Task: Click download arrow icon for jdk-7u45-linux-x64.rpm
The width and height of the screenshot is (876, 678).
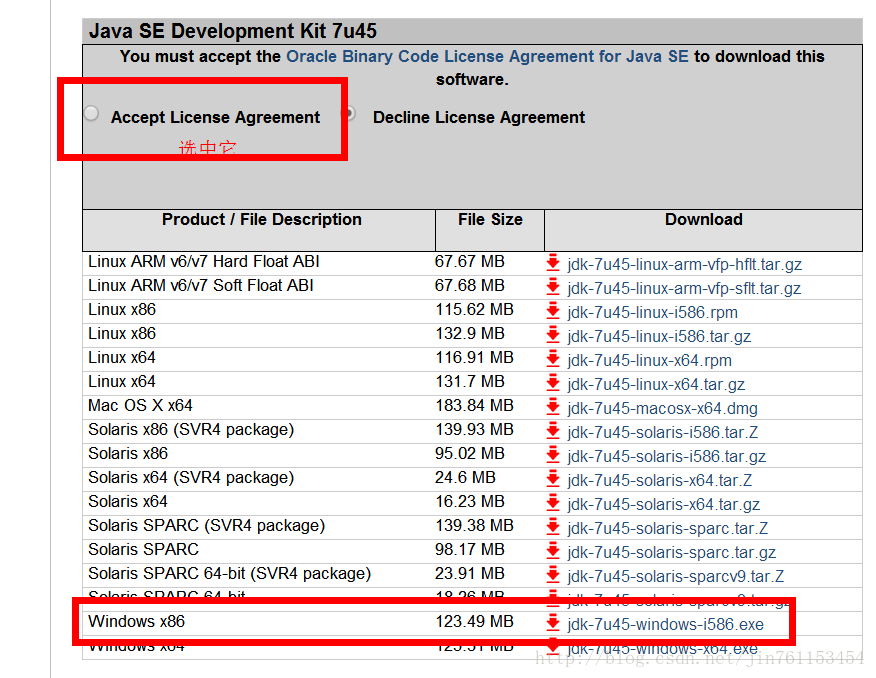Action: (553, 359)
